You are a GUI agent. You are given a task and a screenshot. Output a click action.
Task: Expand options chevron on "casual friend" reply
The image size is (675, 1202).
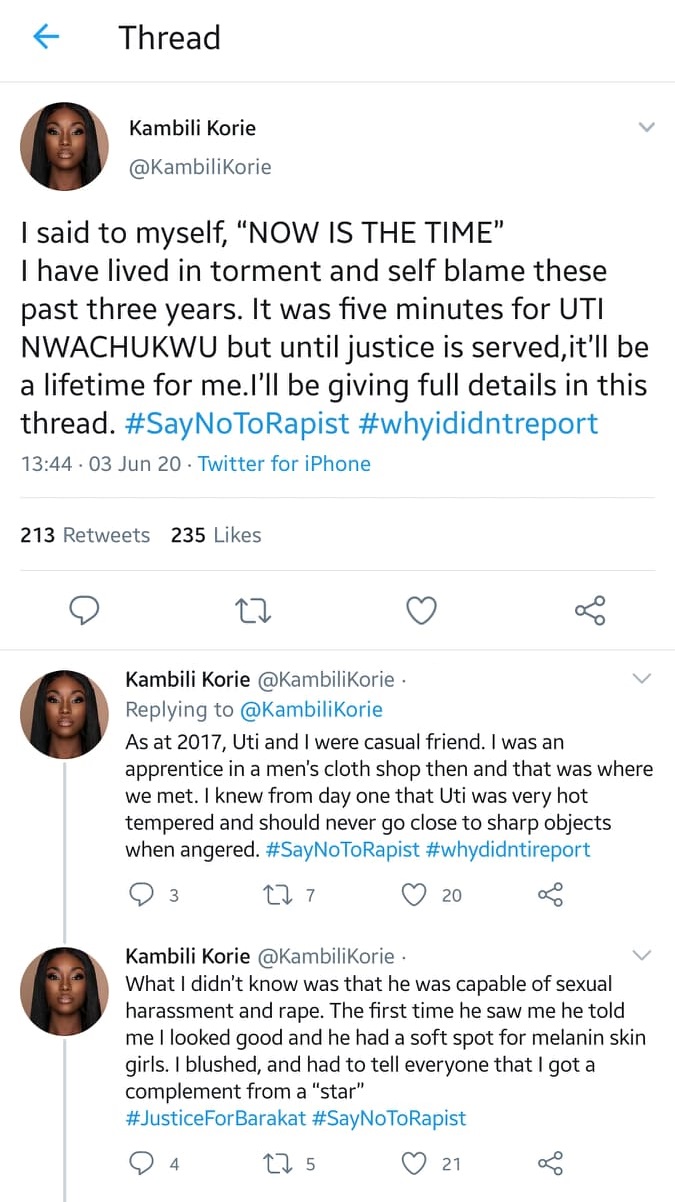click(643, 679)
